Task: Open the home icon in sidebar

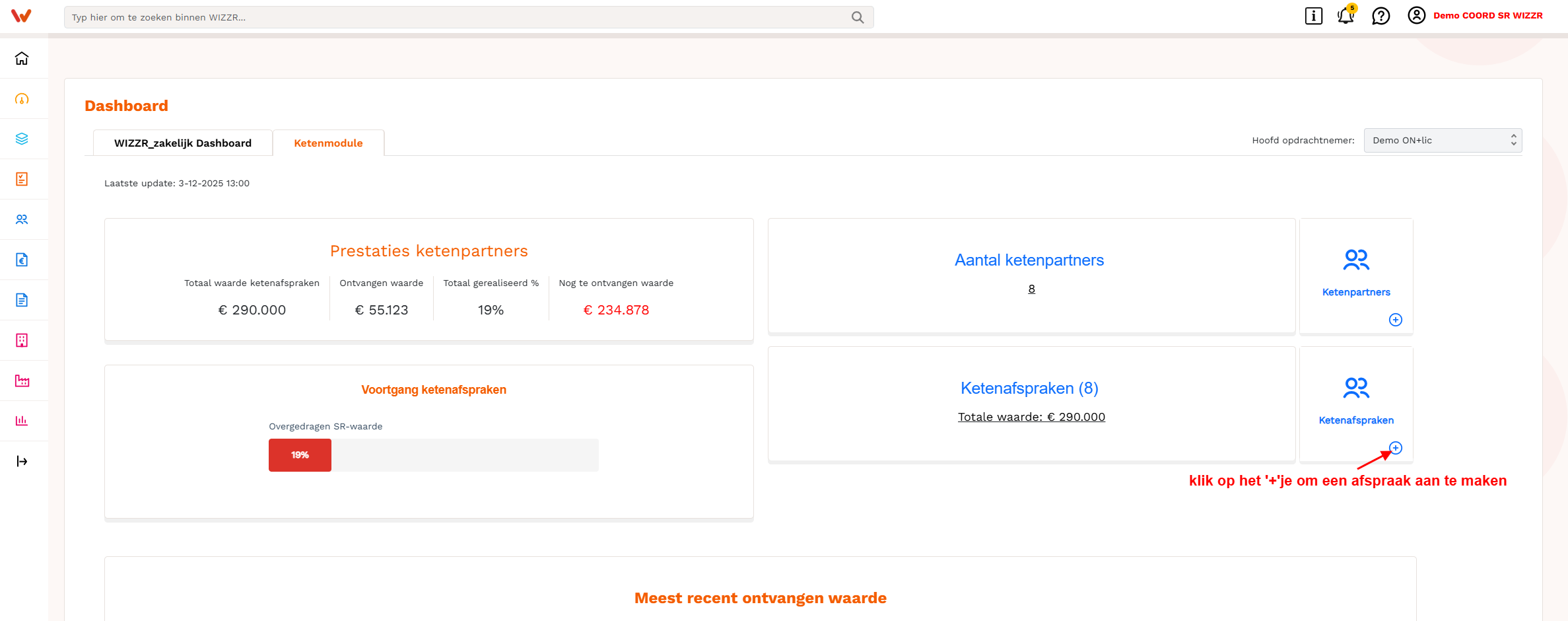Action: pyautogui.click(x=22, y=58)
